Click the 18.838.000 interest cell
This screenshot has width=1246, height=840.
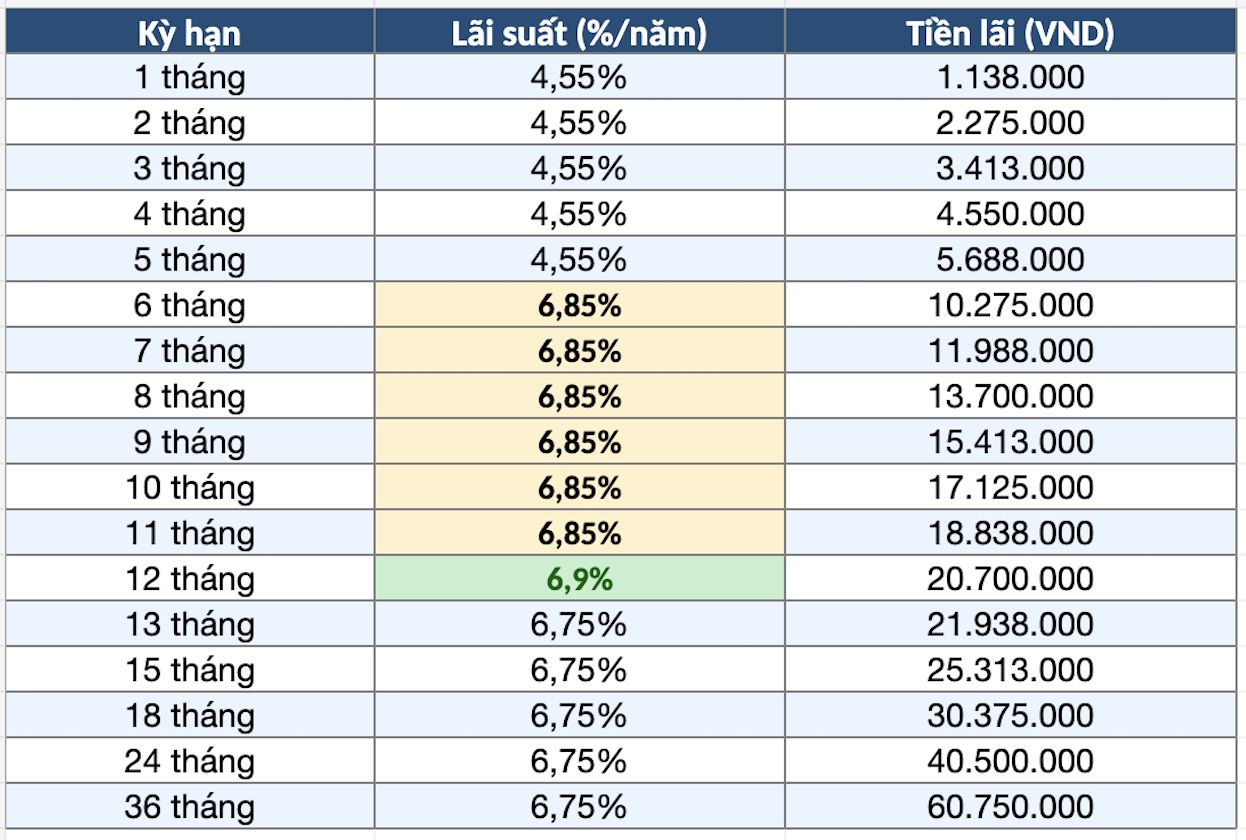(1011, 533)
